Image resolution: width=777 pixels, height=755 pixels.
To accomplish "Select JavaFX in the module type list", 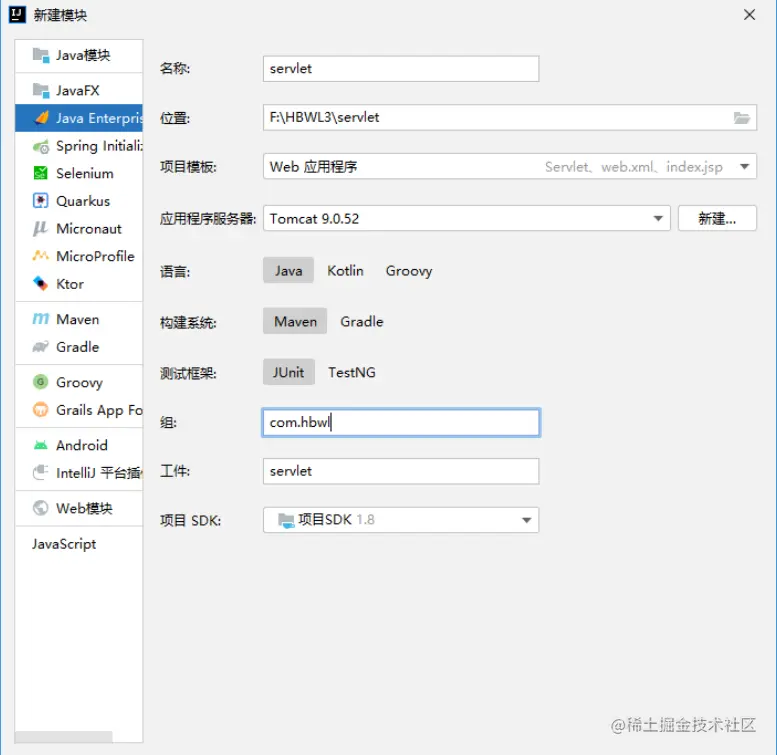I will click(79, 91).
